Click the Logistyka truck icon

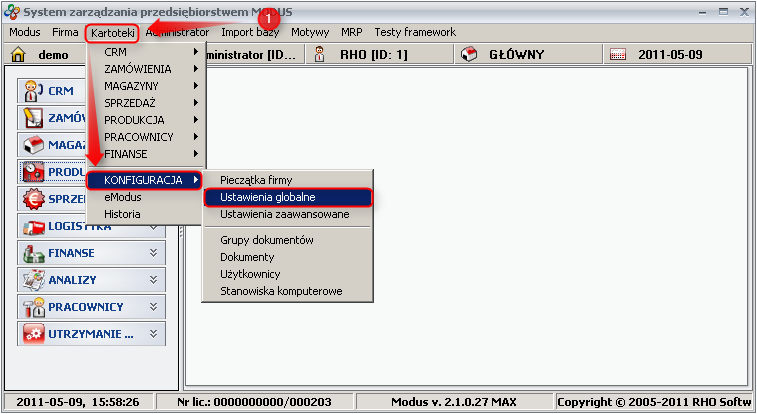[34, 228]
